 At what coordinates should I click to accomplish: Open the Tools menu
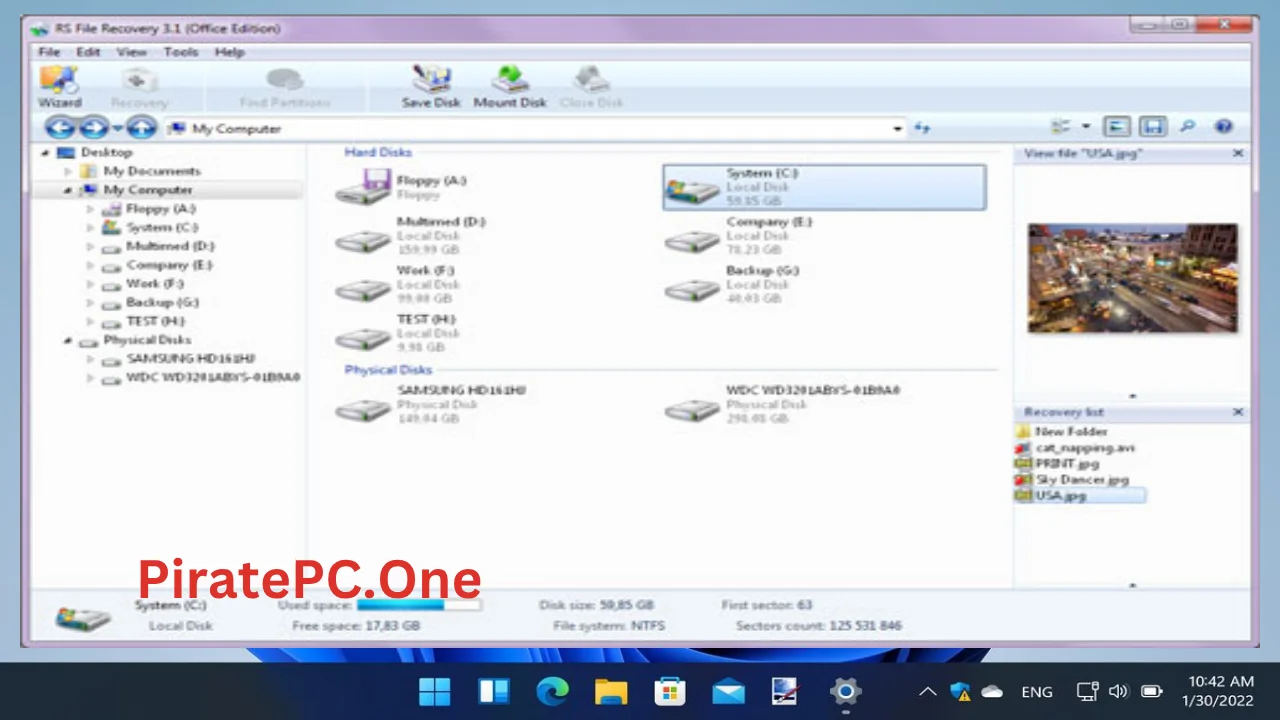[x=181, y=52]
